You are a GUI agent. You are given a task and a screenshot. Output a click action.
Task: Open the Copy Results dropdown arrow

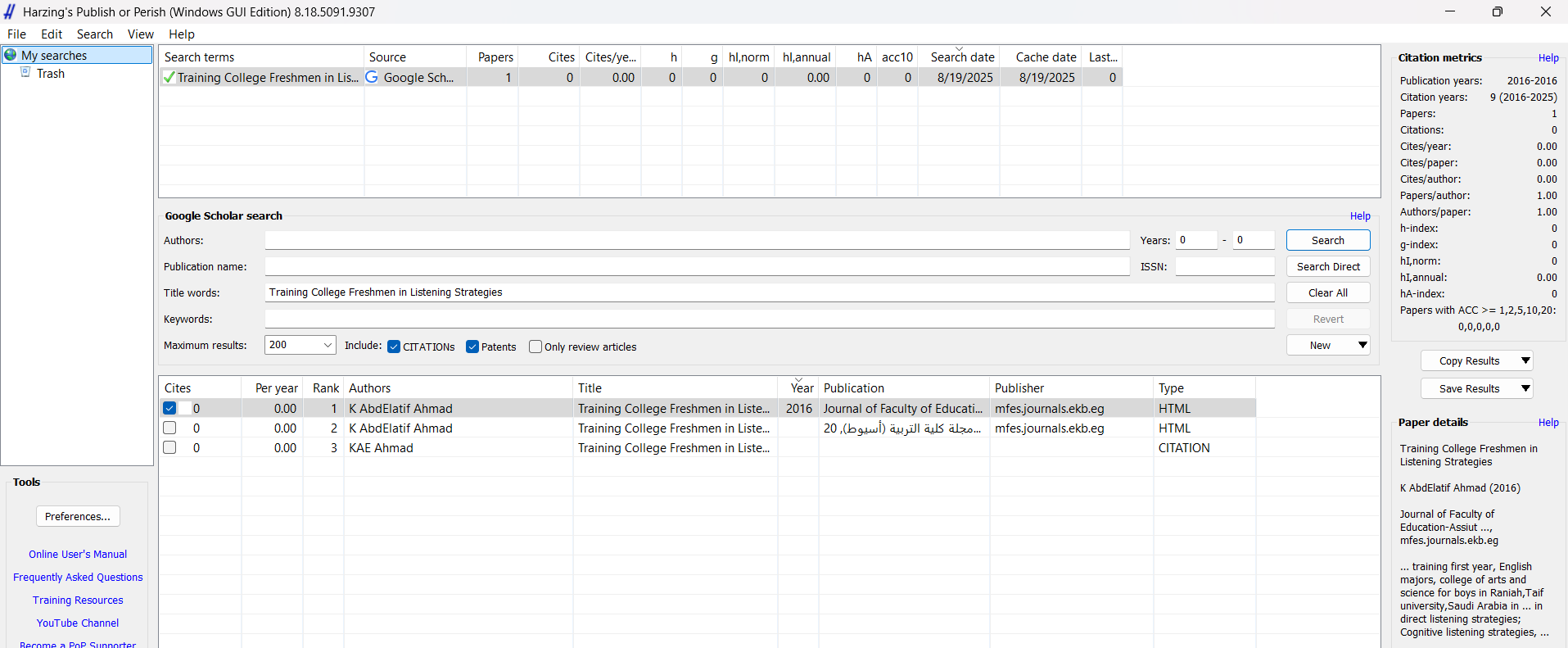coord(1525,360)
